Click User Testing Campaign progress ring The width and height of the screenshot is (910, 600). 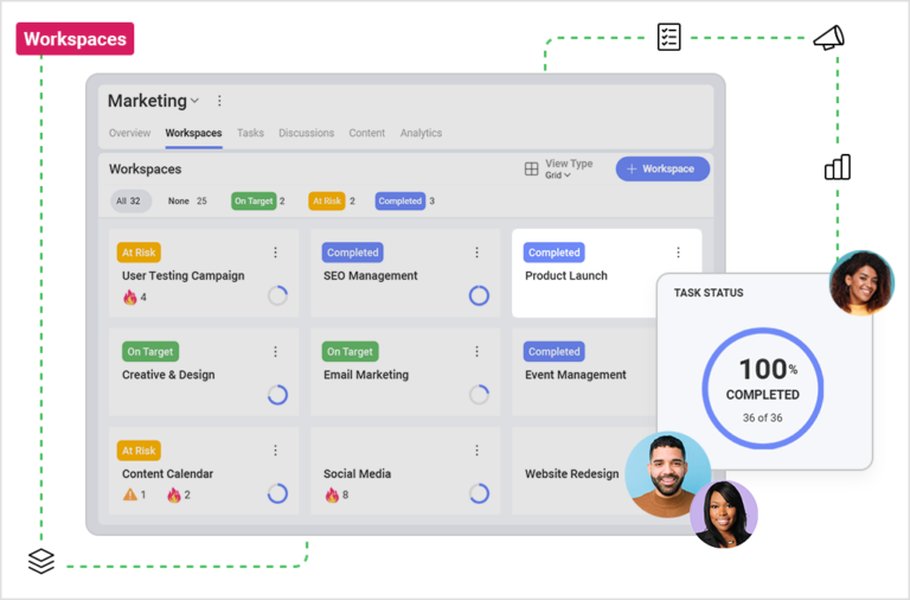277,296
